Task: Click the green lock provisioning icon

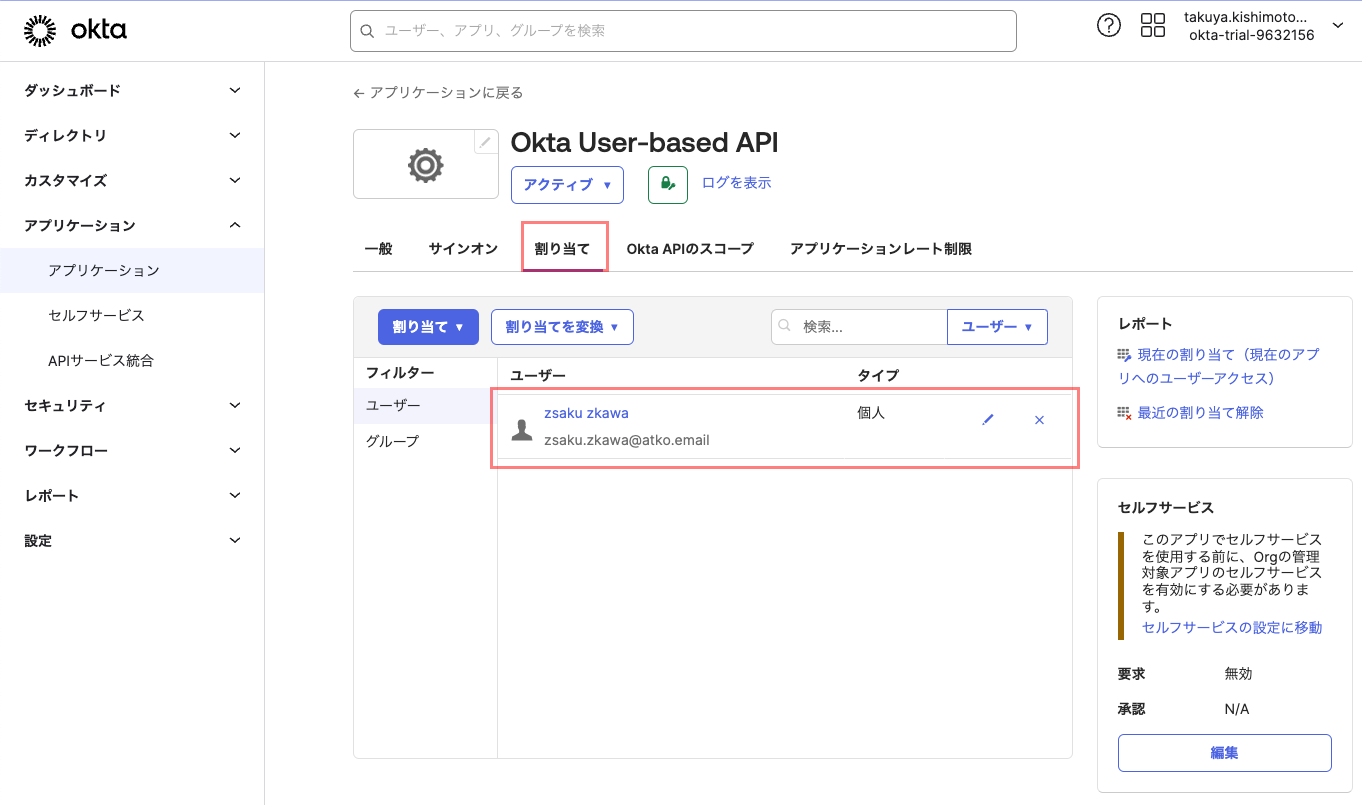Action: pos(667,184)
